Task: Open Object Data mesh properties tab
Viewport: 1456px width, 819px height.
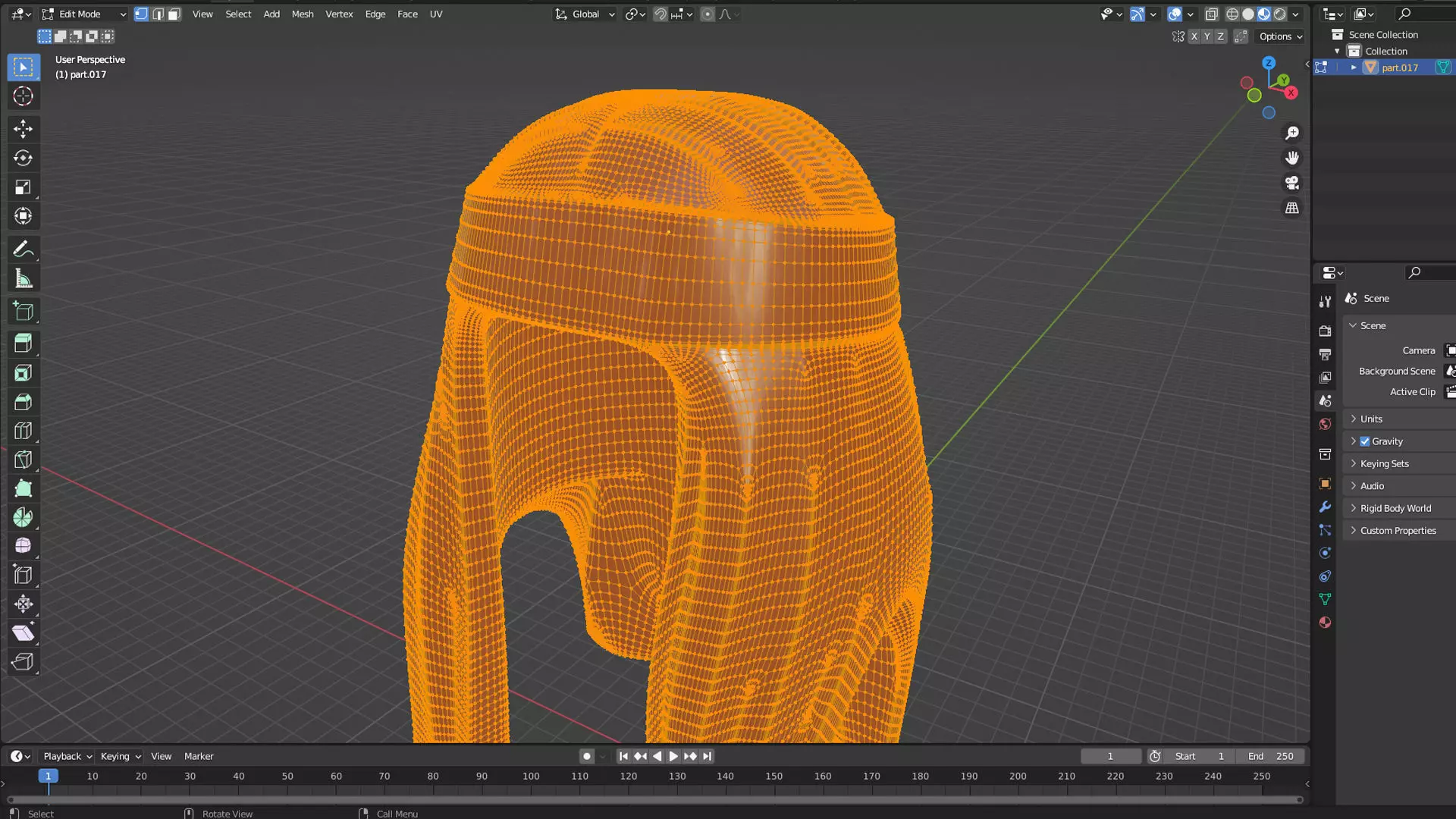Action: pyautogui.click(x=1325, y=599)
